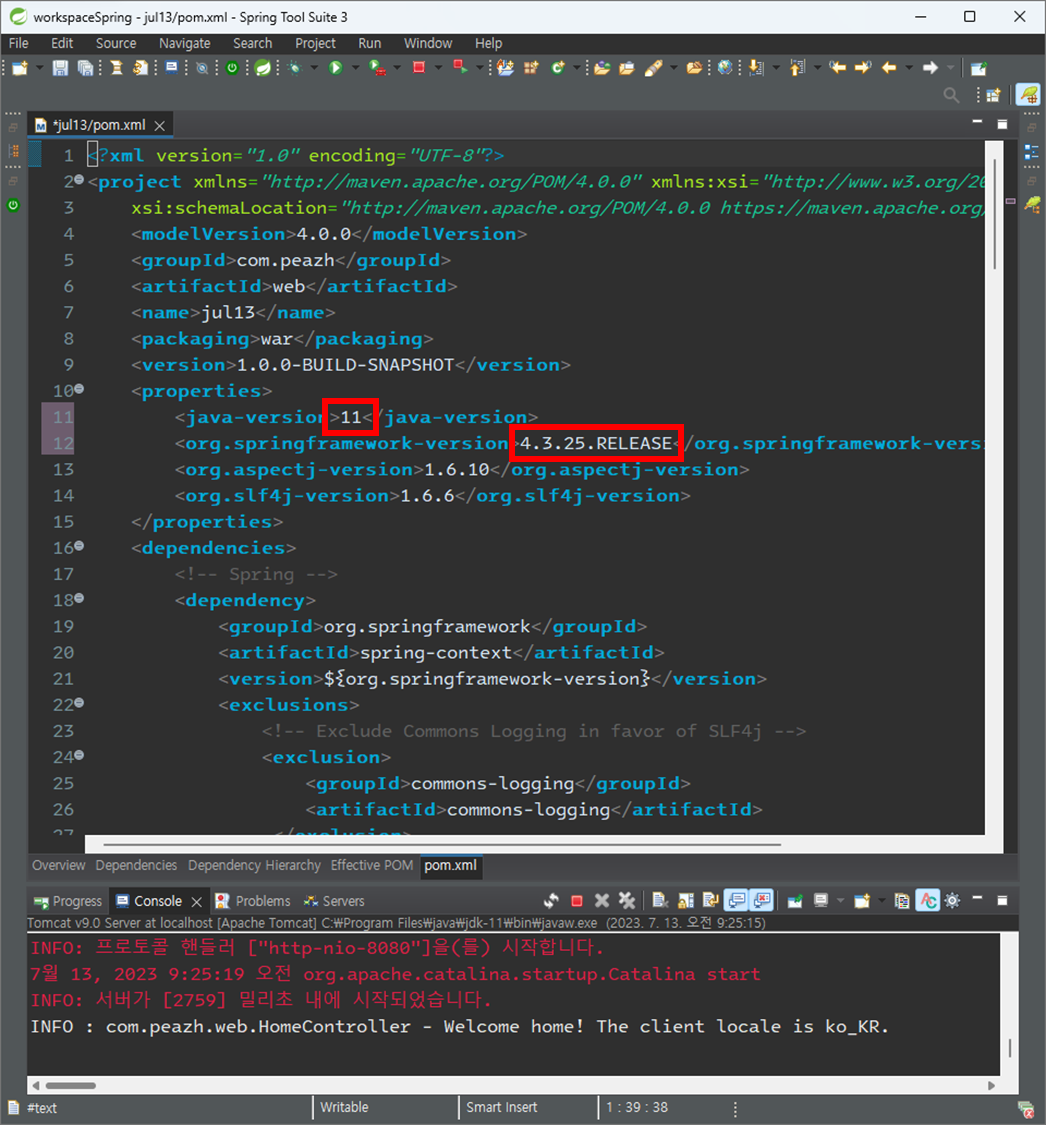Open the Navigate menu
This screenshot has height=1125, width=1046.
(x=184, y=43)
